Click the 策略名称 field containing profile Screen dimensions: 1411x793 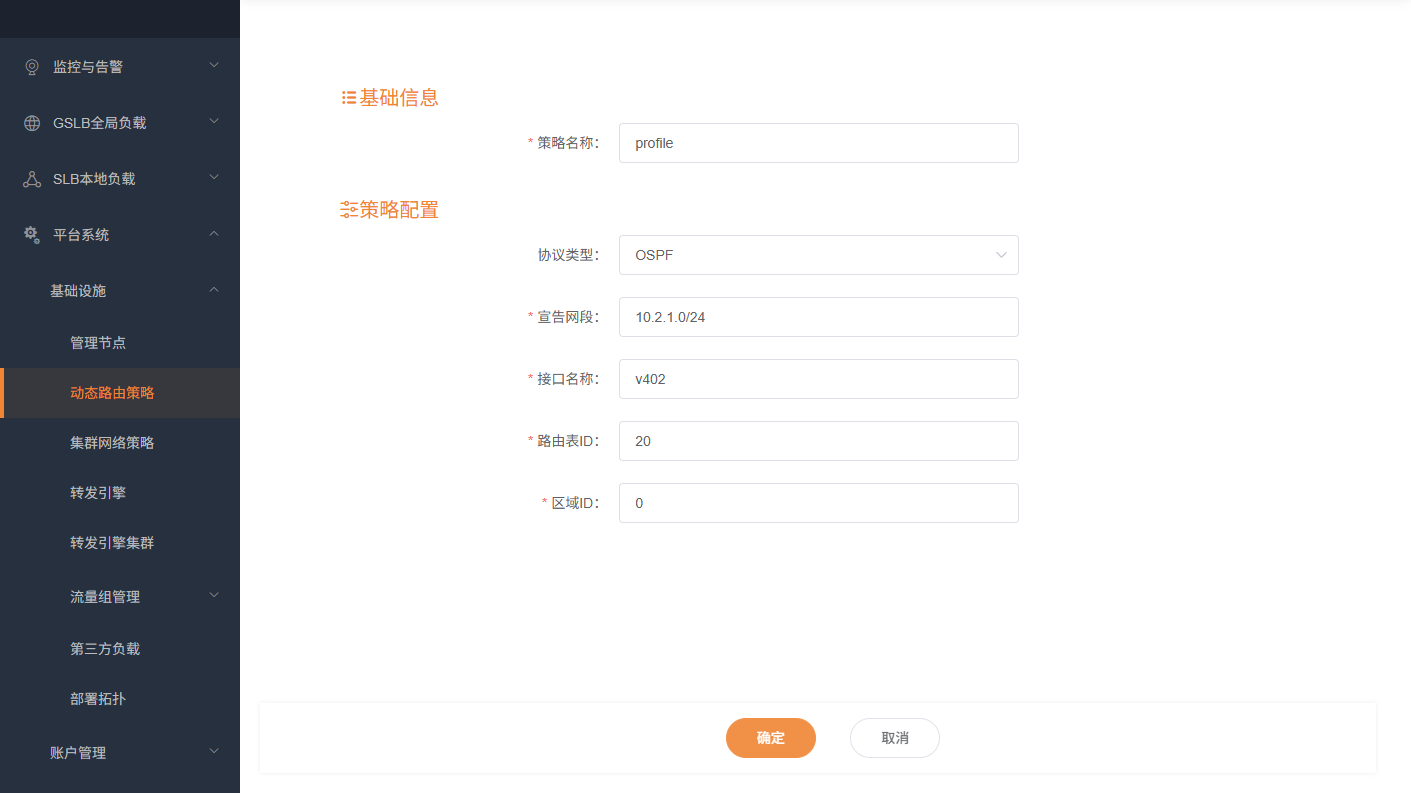point(818,143)
